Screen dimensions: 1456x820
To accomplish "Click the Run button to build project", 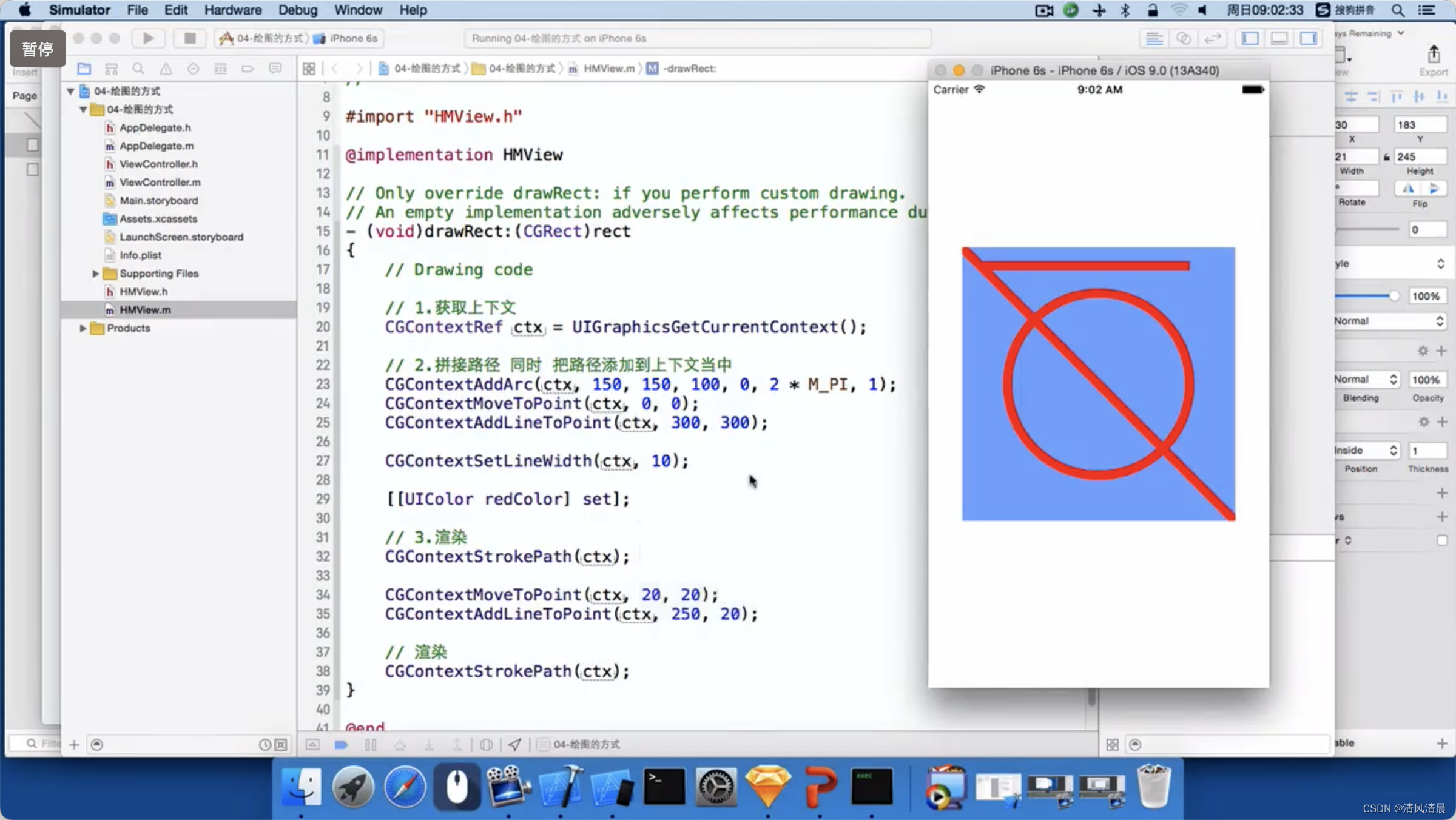I will click(147, 38).
